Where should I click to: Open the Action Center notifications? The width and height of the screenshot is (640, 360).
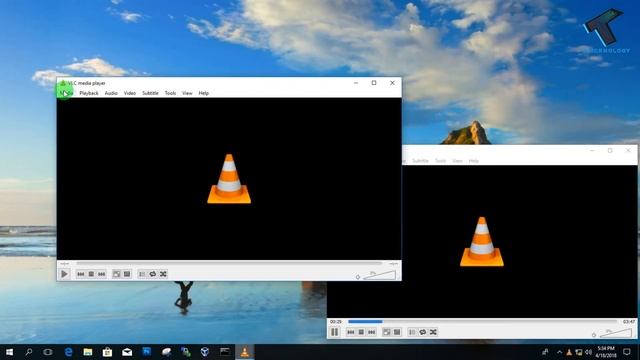click(x=627, y=352)
